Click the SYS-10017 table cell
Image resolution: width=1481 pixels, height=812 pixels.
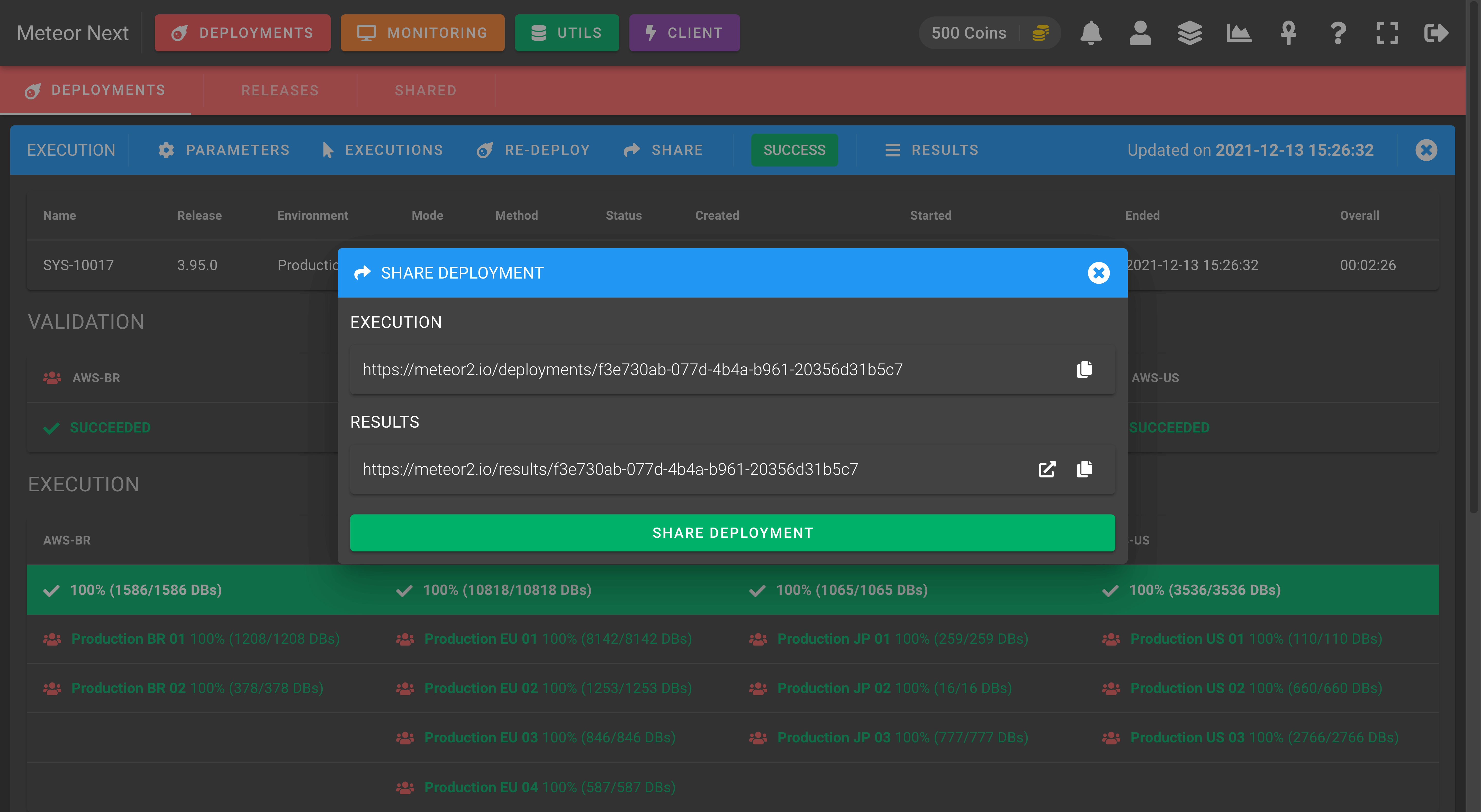click(x=79, y=265)
